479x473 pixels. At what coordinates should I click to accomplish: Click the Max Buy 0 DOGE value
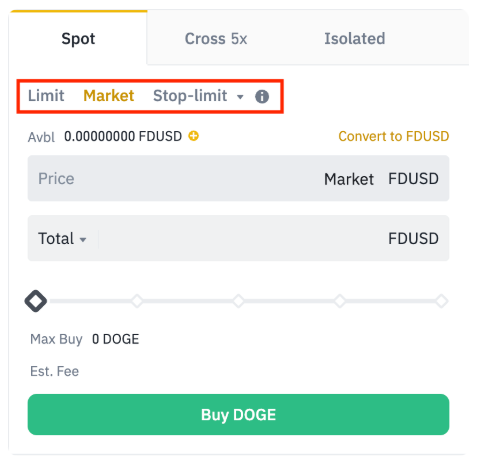(115, 339)
